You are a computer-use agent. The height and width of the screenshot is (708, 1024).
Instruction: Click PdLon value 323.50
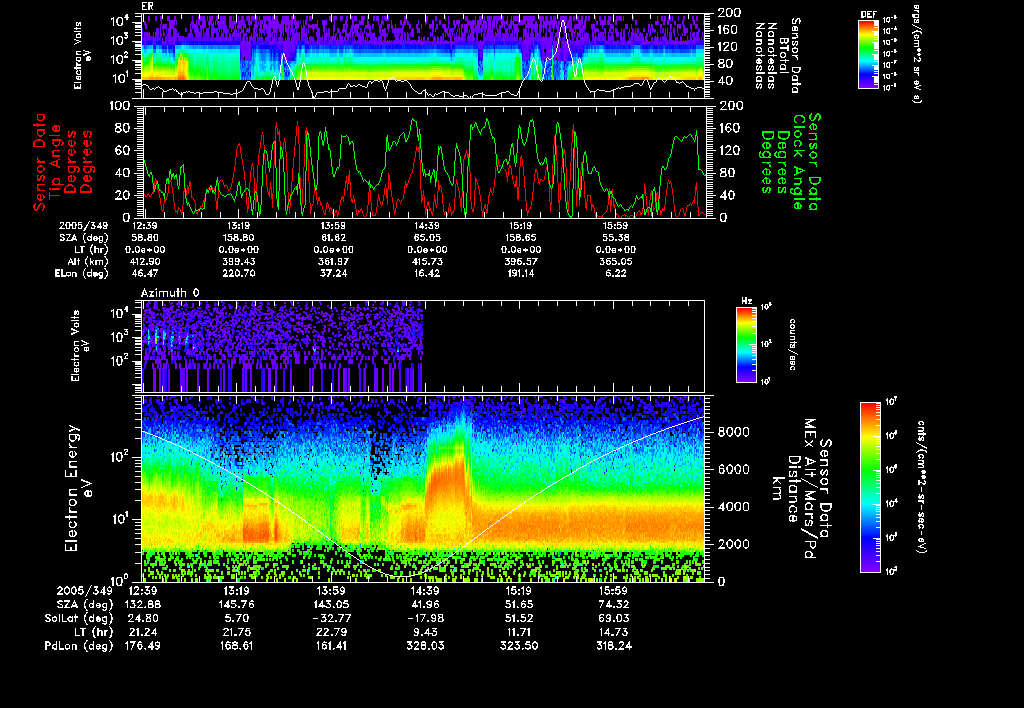[519, 646]
